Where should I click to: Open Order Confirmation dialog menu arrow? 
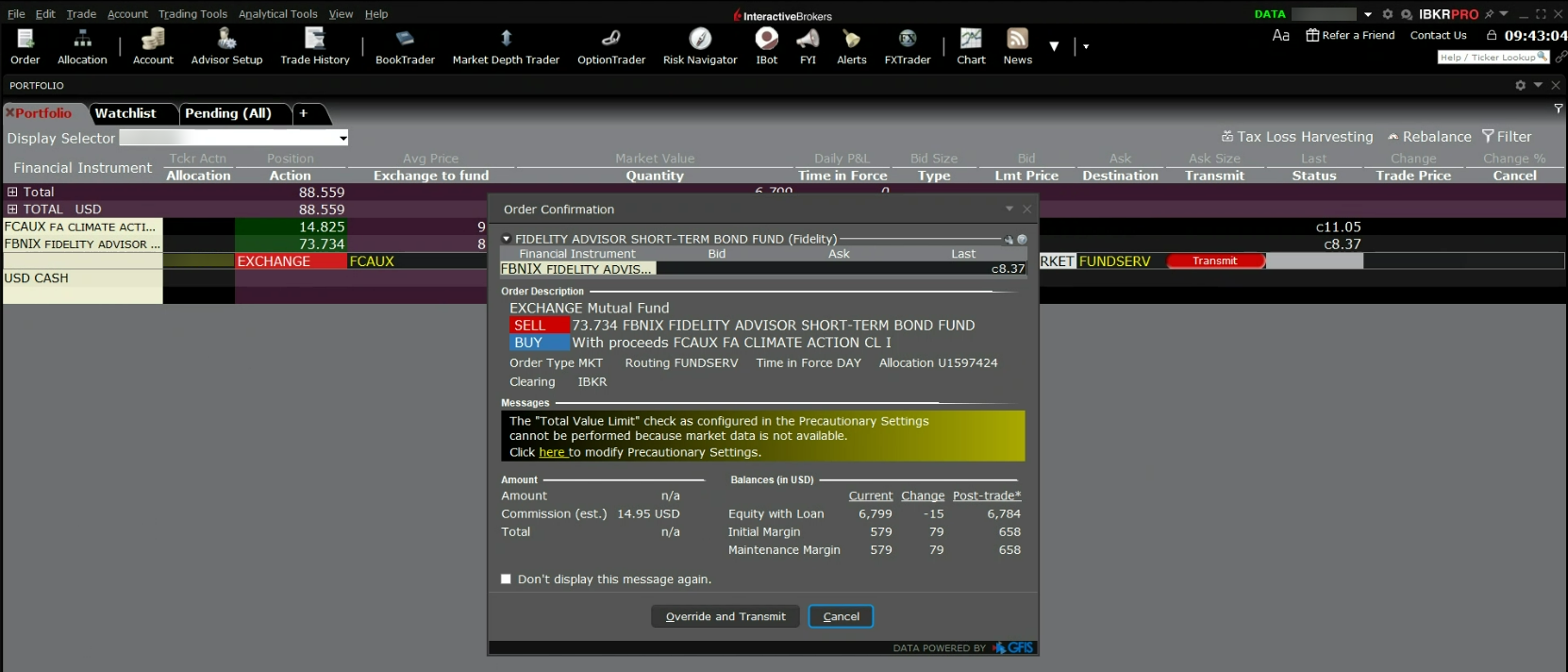1009,209
